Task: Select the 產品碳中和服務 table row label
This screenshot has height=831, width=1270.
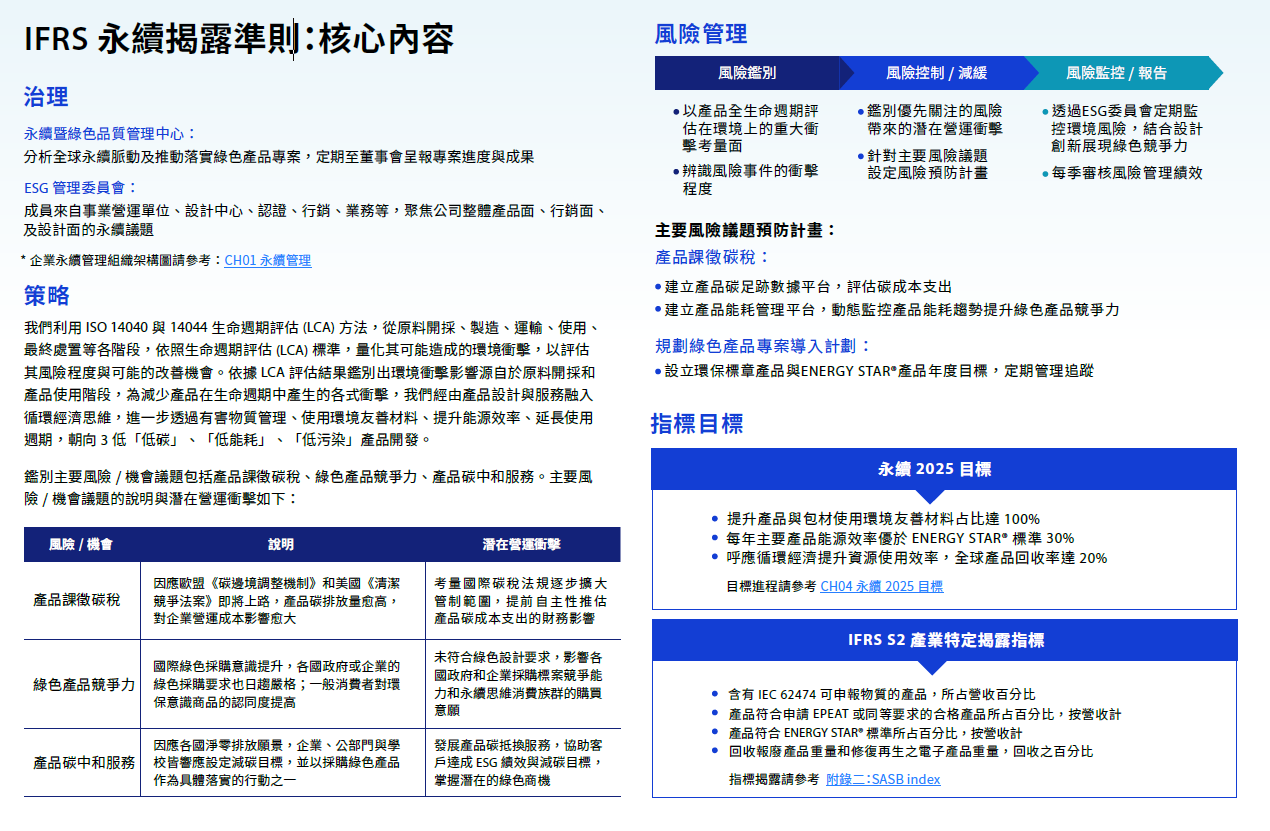Action: click(84, 762)
